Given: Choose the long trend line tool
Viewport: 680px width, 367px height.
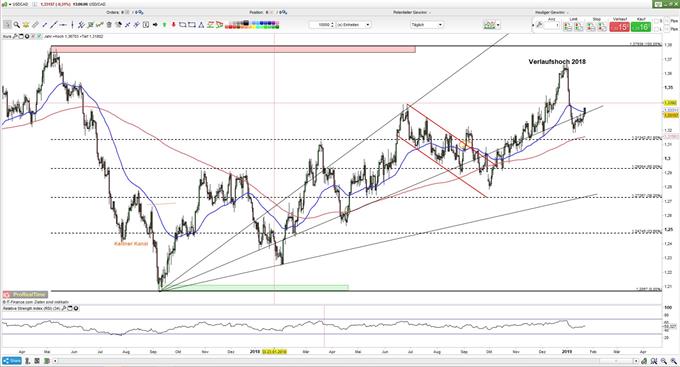Looking at the screenshot, I should click(x=53, y=25).
